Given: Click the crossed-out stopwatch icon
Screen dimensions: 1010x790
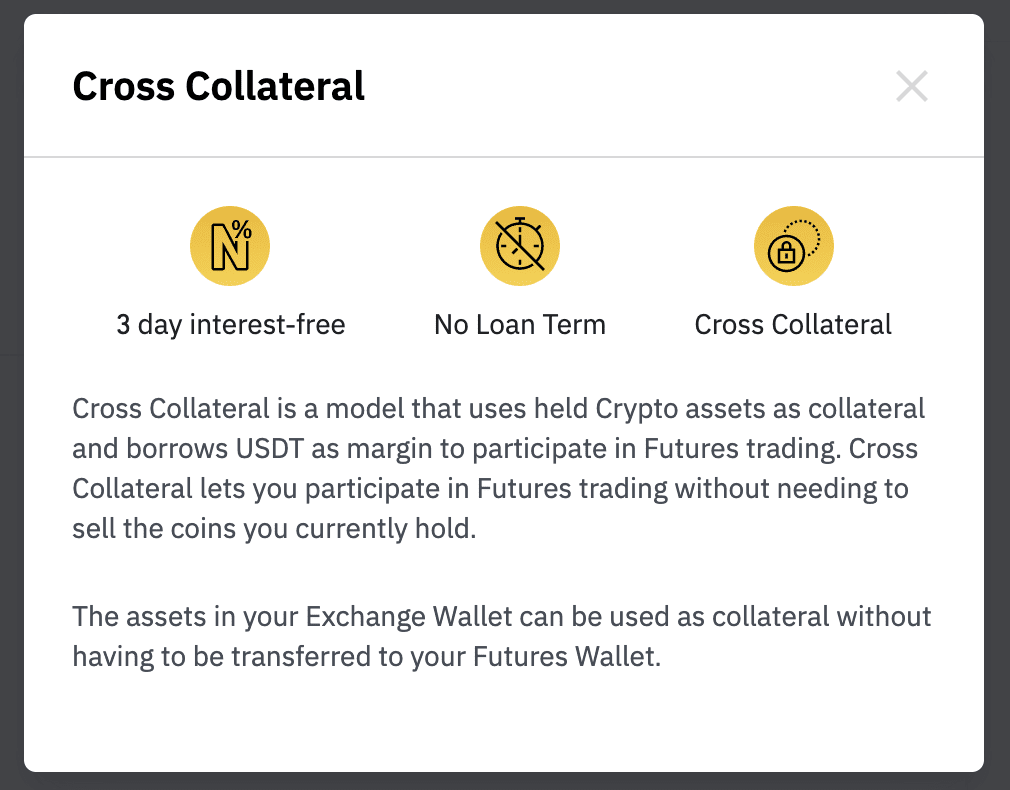Looking at the screenshot, I should click(520, 246).
